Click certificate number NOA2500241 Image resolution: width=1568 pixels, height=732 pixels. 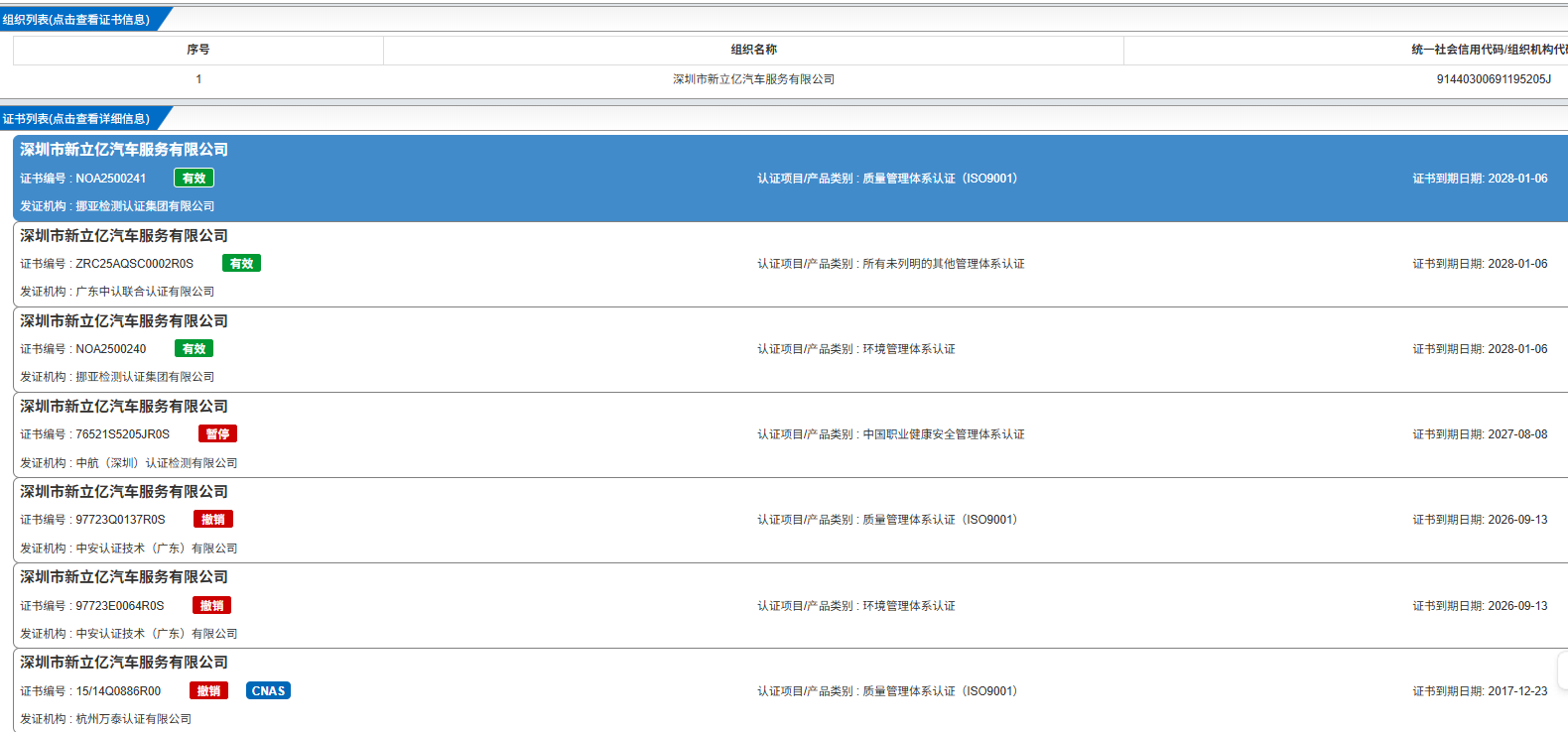click(111, 179)
